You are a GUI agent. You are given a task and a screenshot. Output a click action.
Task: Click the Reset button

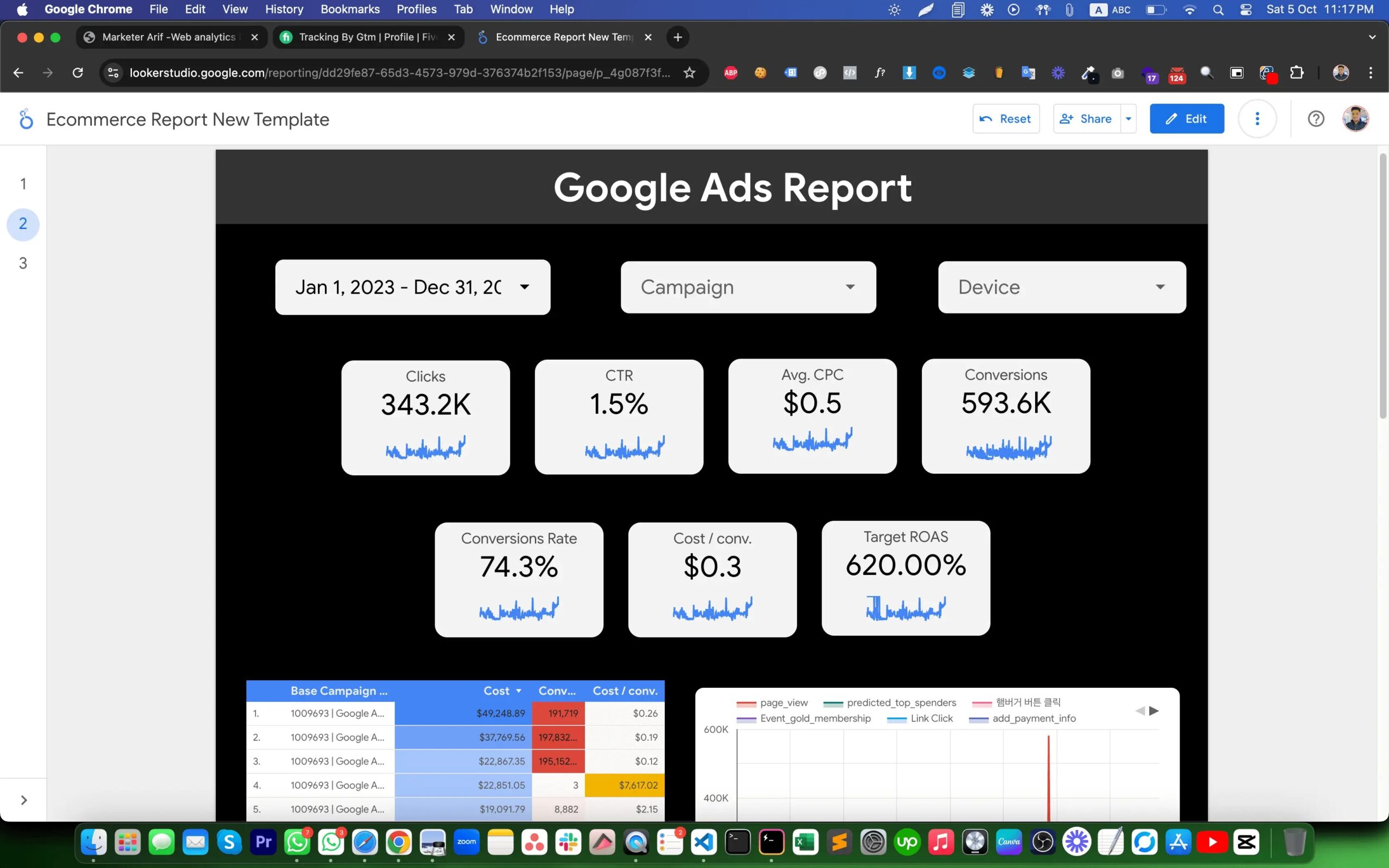tap(1005, 119)
